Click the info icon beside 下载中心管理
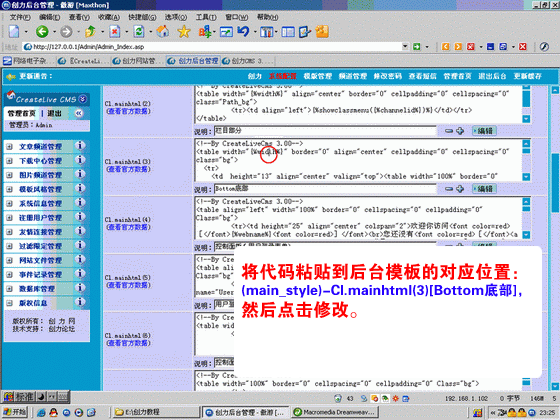 (x=80, y=160)
